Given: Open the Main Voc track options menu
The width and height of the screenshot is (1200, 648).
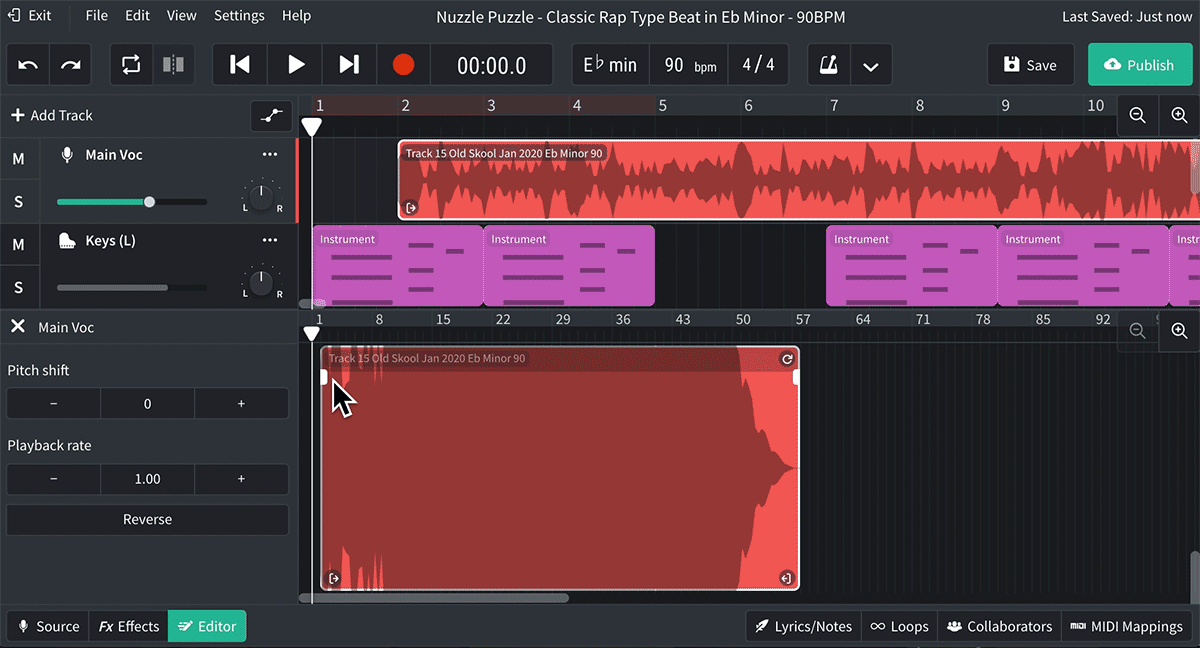Looking at the screenshot, I should coord(269,154).
